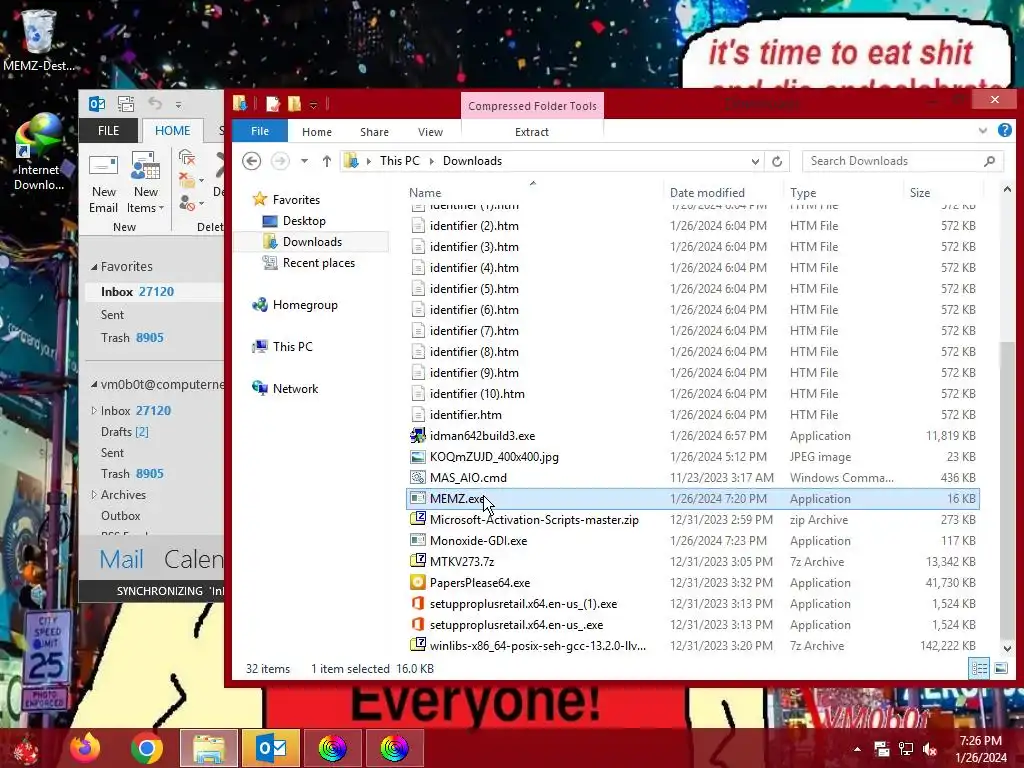Open Explorer Help question mark
This screenshot has width=1024, height=768.
1004,130
